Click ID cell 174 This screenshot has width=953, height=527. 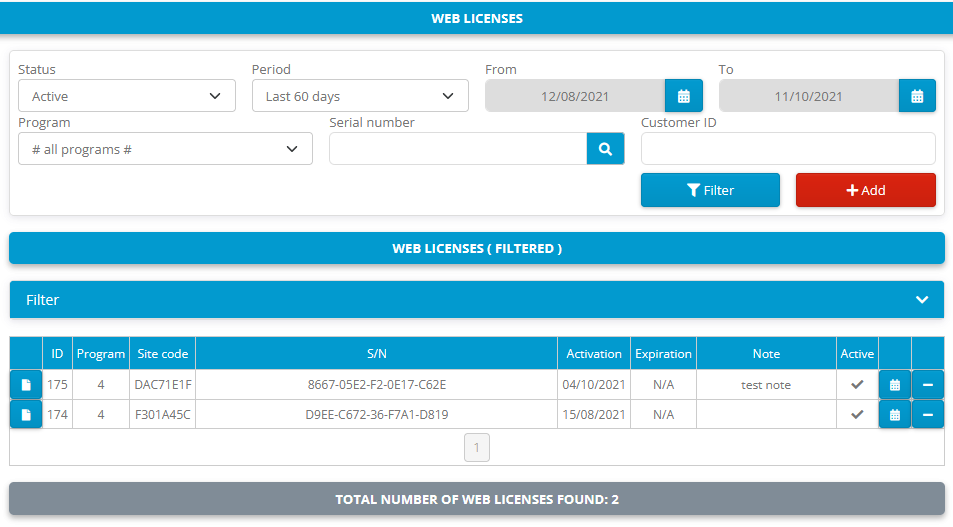pyautogui.click(x=57, y=415)
